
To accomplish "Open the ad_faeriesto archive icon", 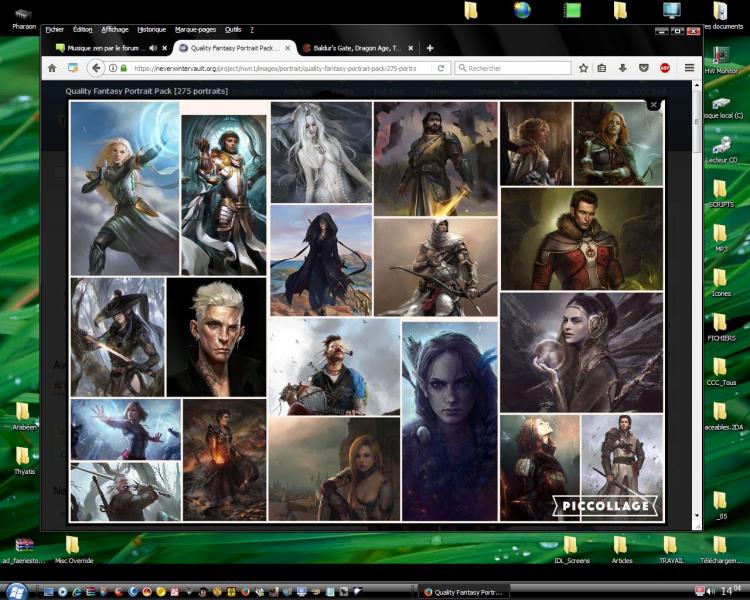I will (x=23, y=550).
